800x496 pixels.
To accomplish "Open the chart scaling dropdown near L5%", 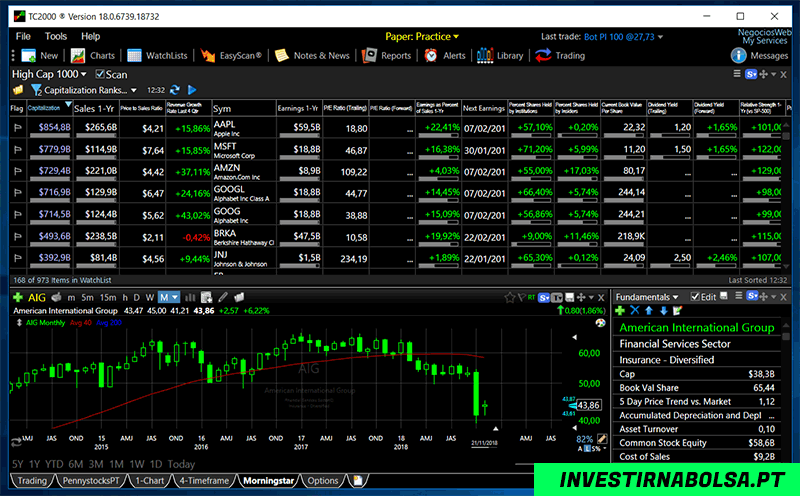I will (x=605, y=449).
